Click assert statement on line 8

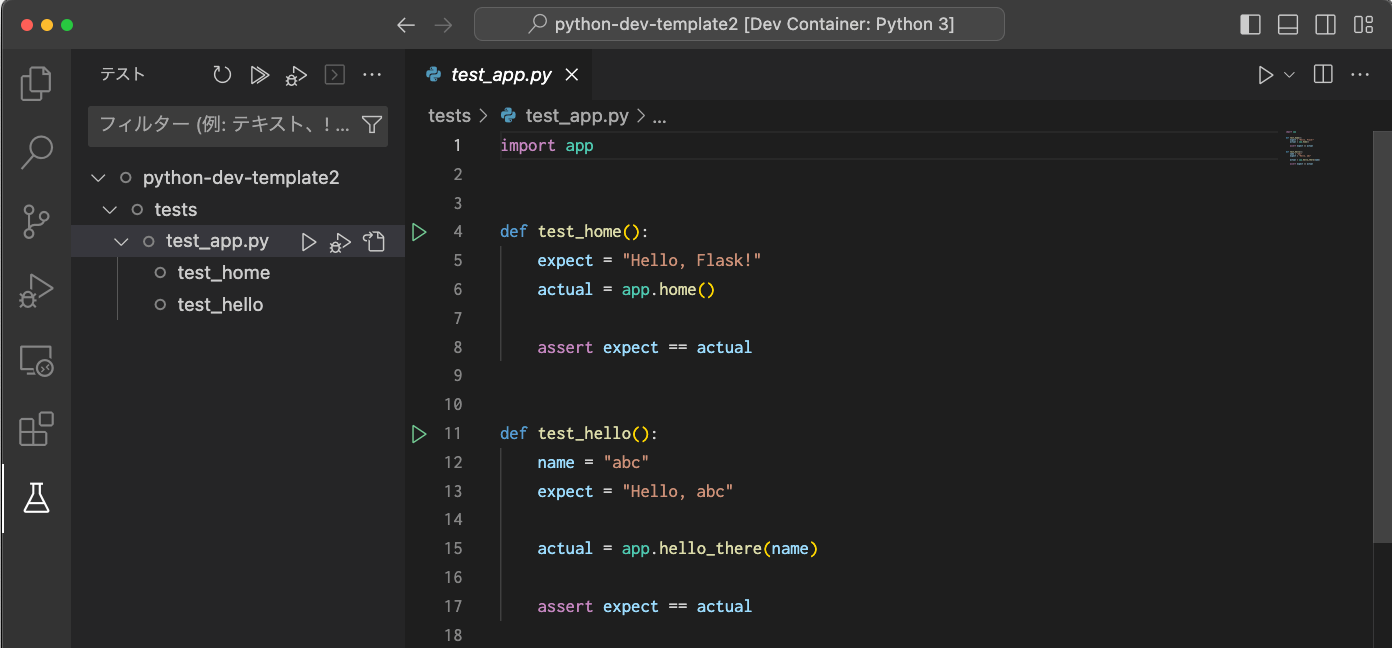[x=645, y=348]
